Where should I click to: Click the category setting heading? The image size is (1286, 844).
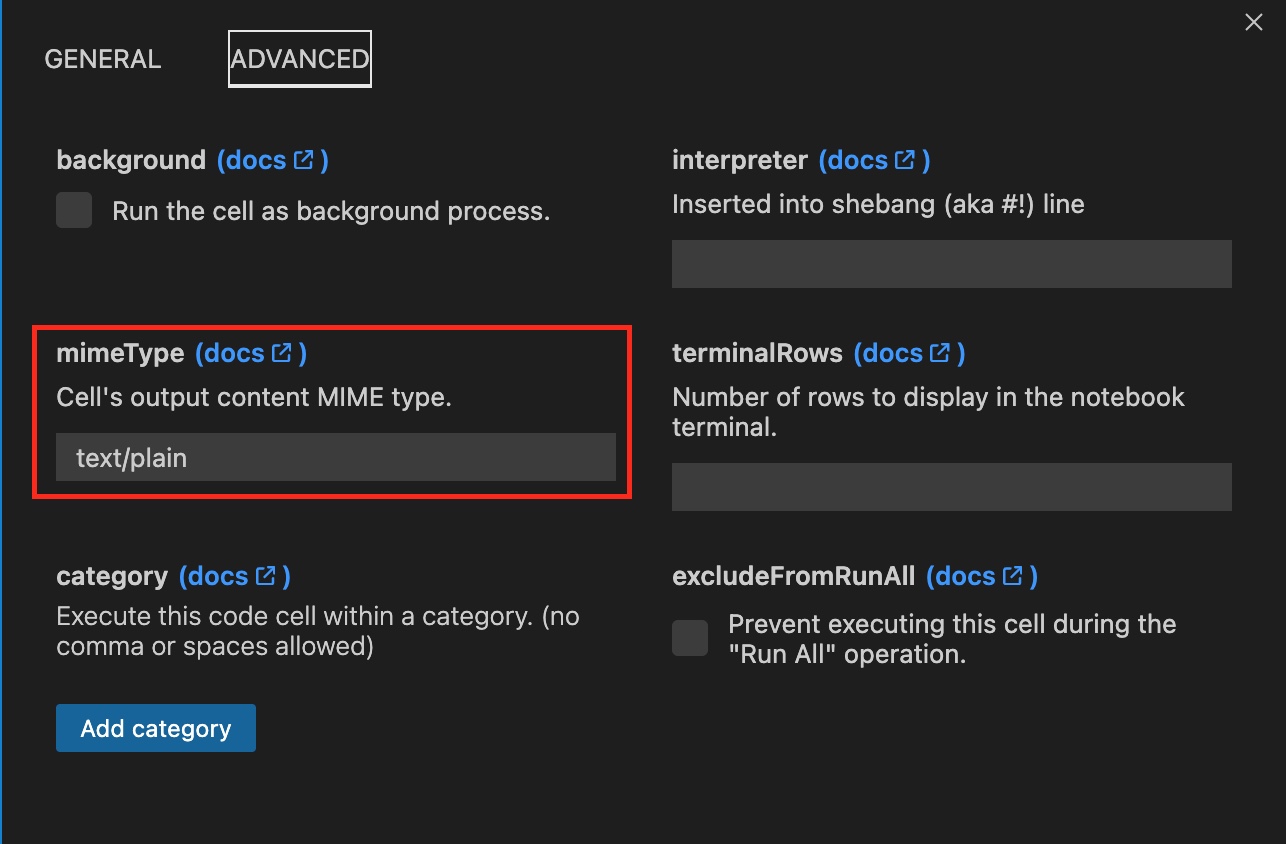(112, 576)
